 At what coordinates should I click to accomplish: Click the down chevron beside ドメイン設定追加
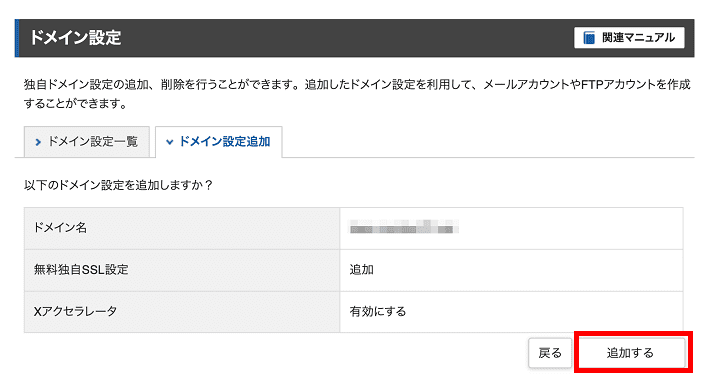[x=169, y=142]
